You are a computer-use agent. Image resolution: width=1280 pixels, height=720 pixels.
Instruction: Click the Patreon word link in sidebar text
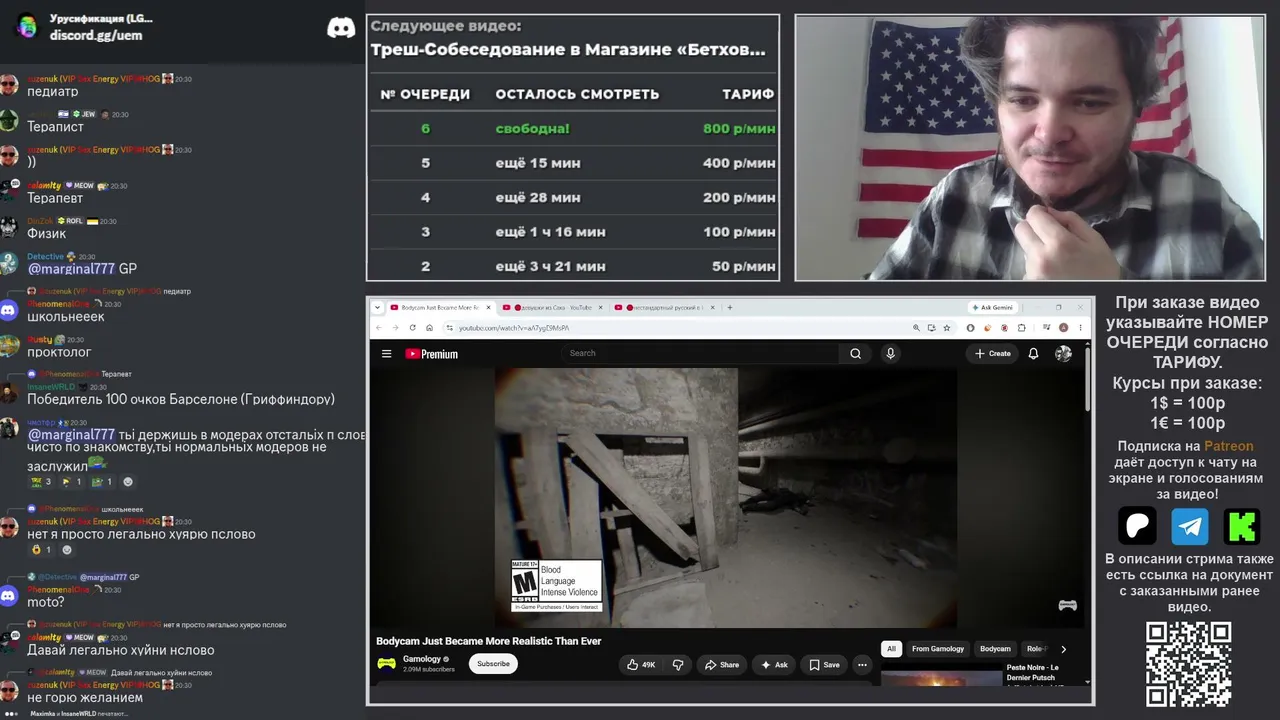tap(1228, 446)
